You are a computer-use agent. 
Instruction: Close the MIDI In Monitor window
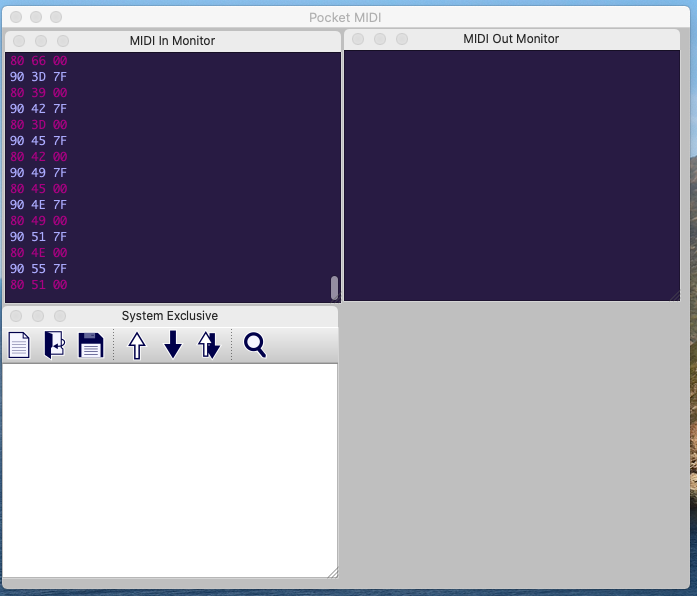tap(19, 41)
